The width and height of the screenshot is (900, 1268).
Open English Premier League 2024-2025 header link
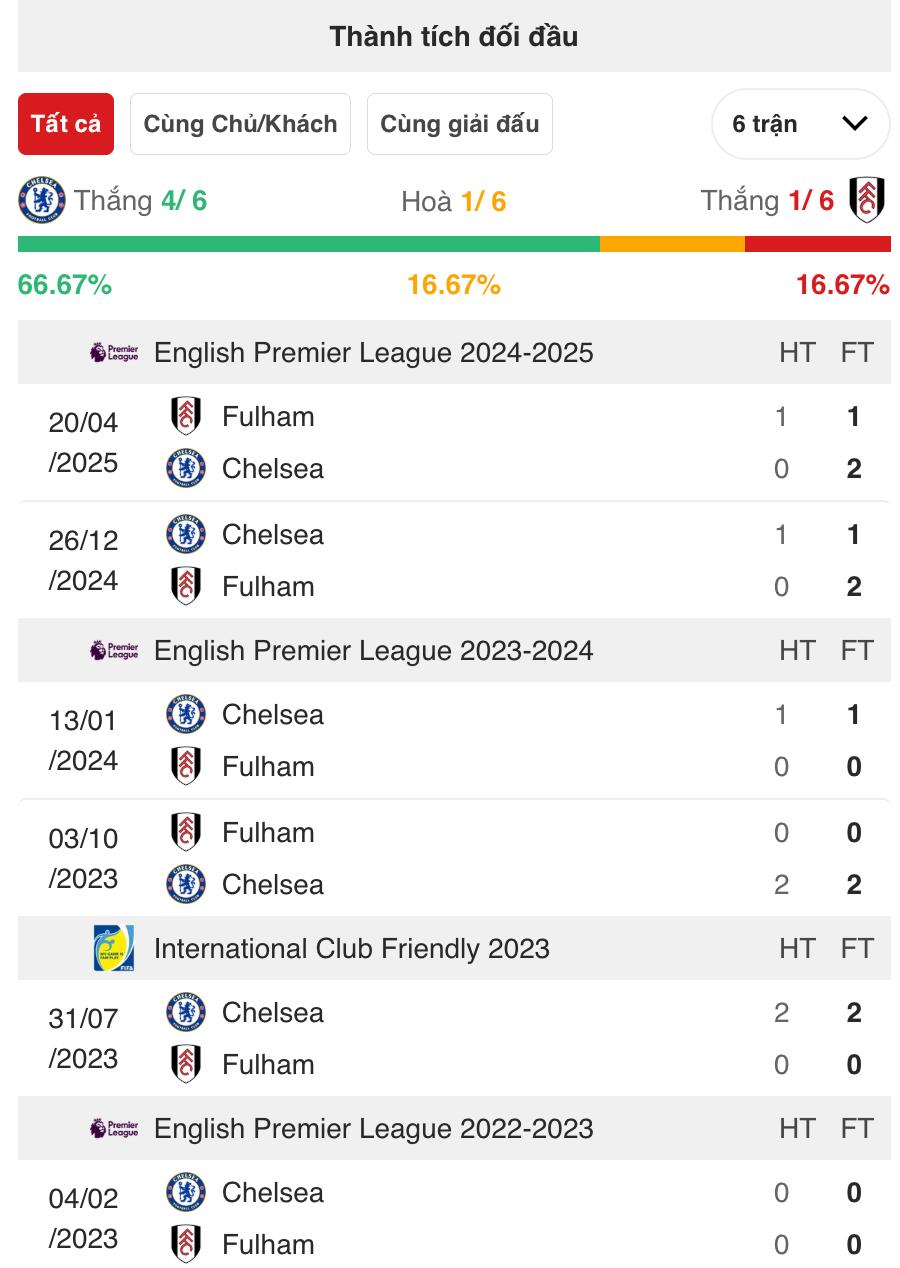coord(374,352)
